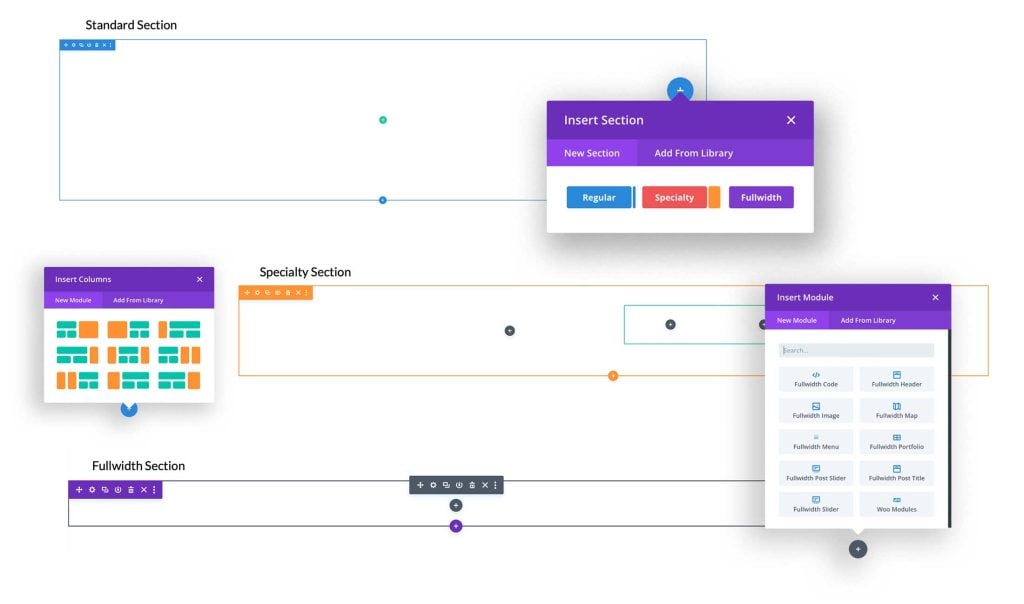Select the Fullwidth Slider module

(x=815, y=505)
